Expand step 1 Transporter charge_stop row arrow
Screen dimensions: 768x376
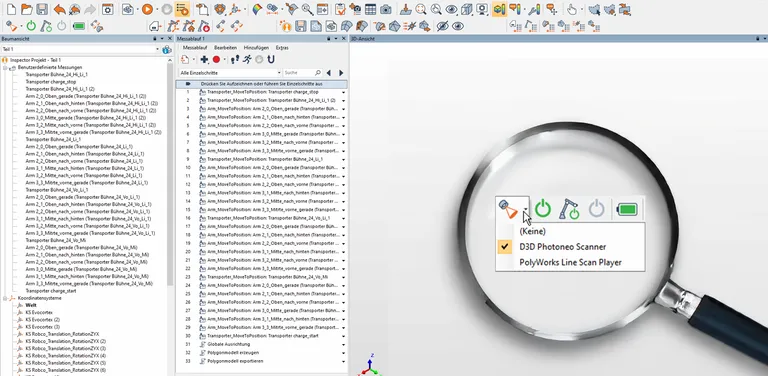343,92
